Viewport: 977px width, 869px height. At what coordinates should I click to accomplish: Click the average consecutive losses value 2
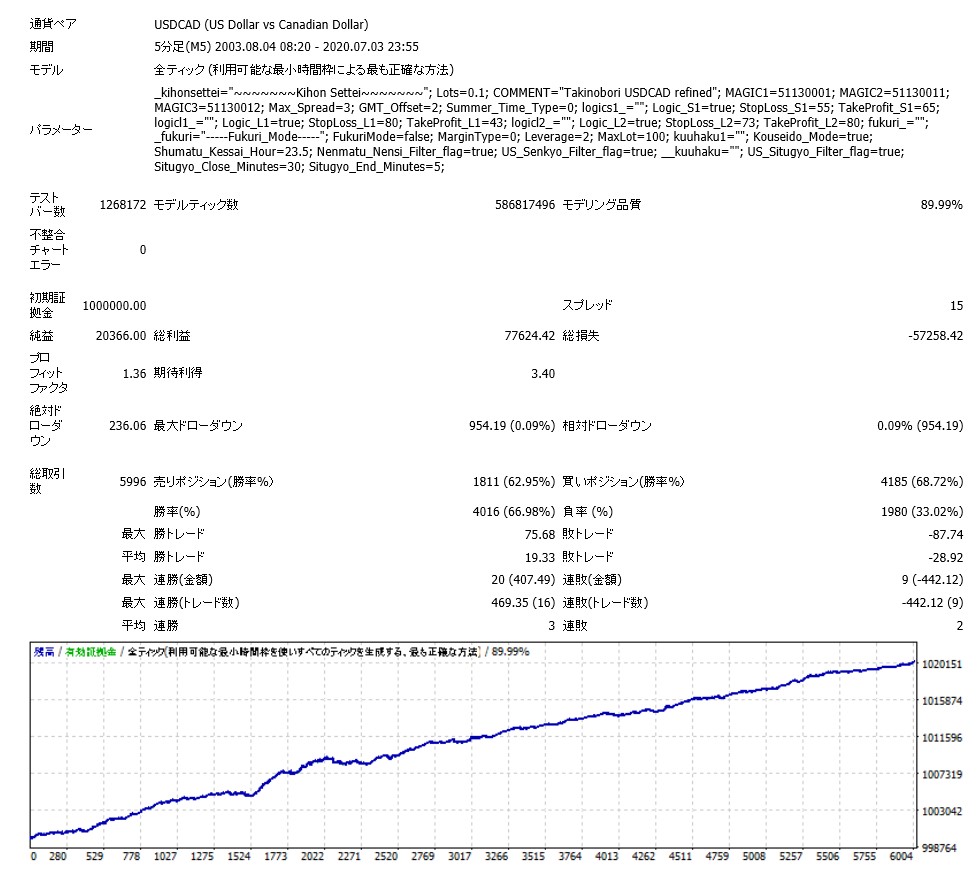[x=960, y=626]
